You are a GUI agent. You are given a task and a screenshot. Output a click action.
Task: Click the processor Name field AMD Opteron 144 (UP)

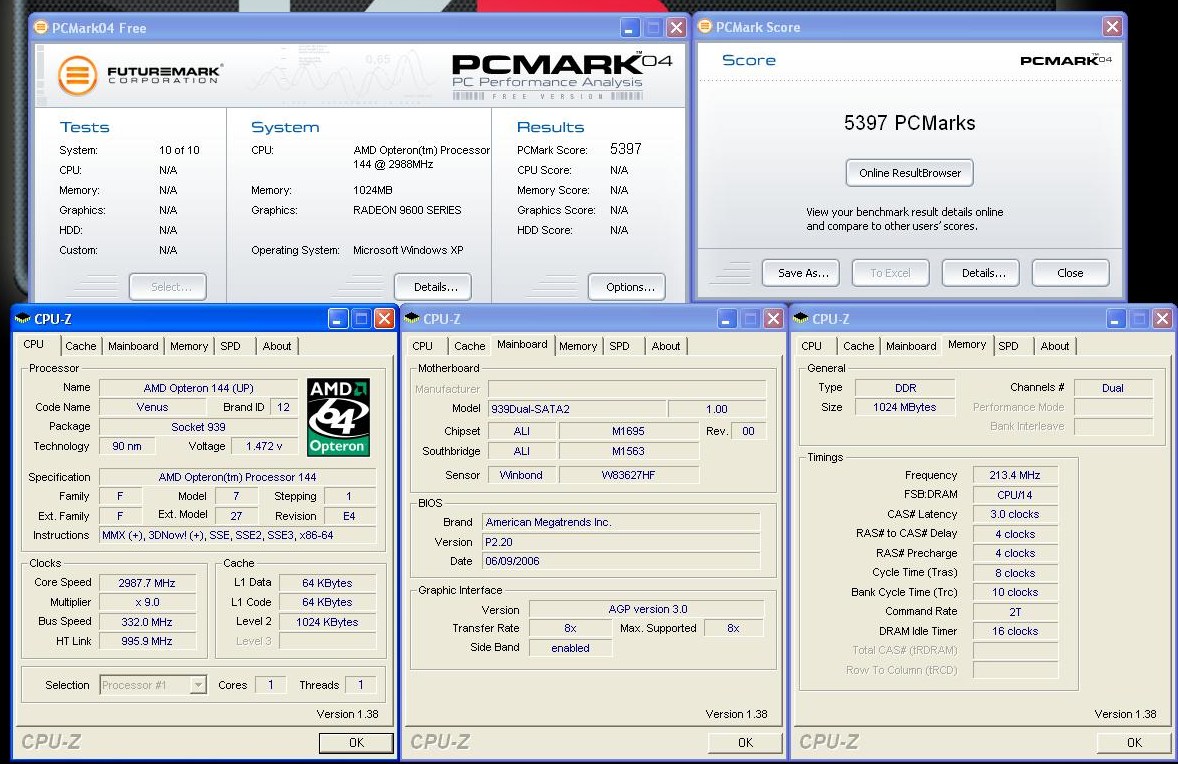pos(198,388)
